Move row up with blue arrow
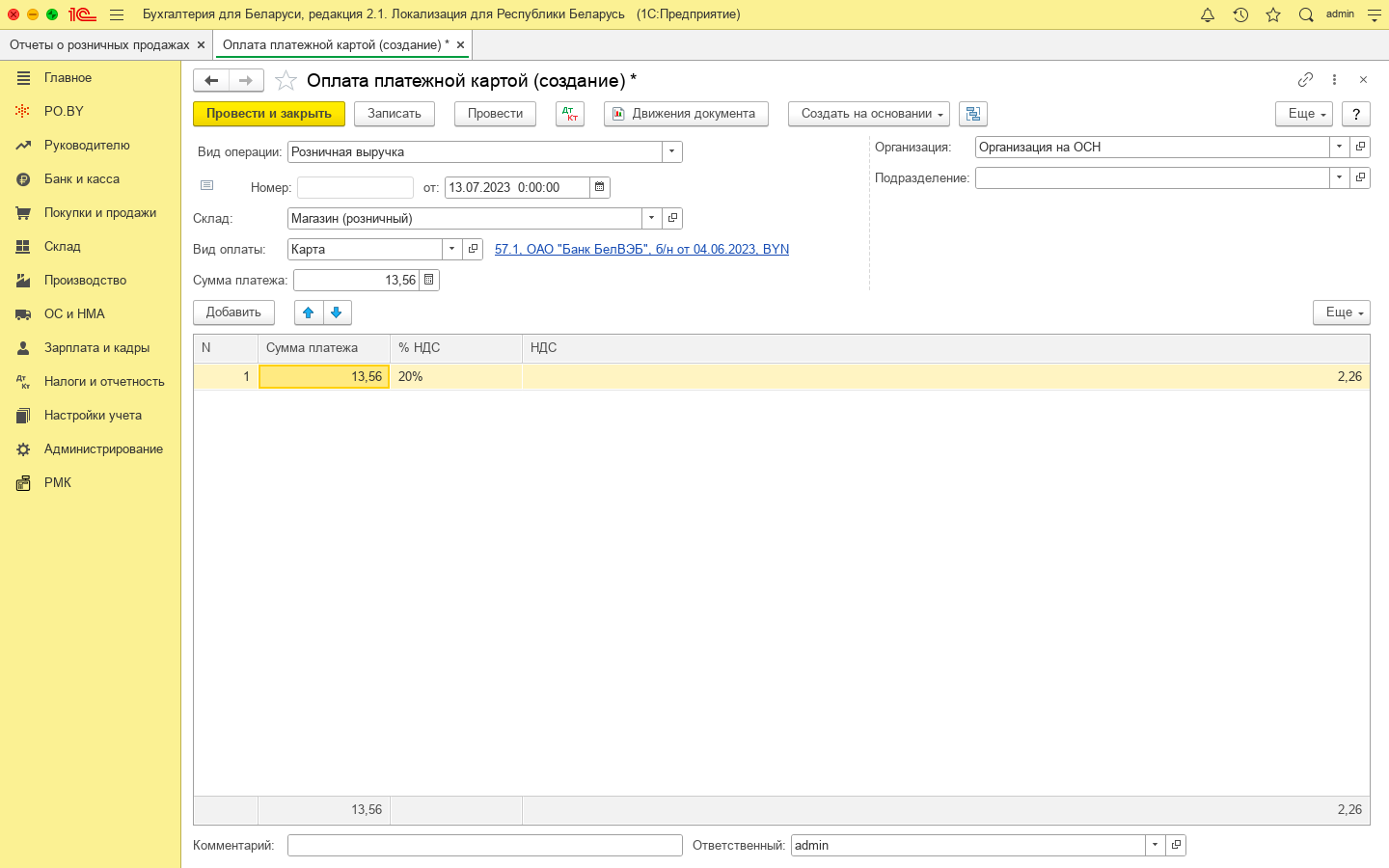The width and height of the screenshot is (1389, 868). 309,312
